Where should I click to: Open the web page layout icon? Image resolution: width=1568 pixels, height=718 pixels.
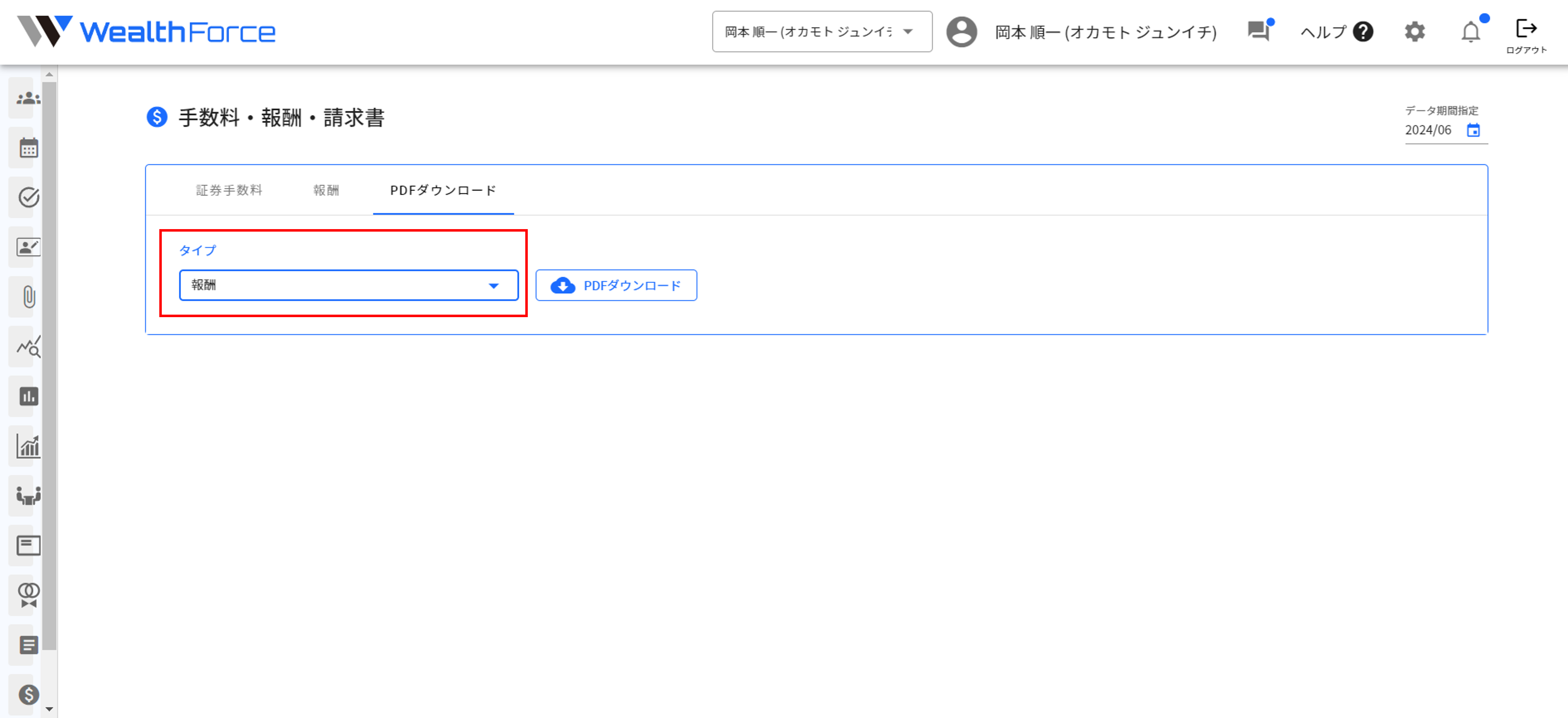28,546
